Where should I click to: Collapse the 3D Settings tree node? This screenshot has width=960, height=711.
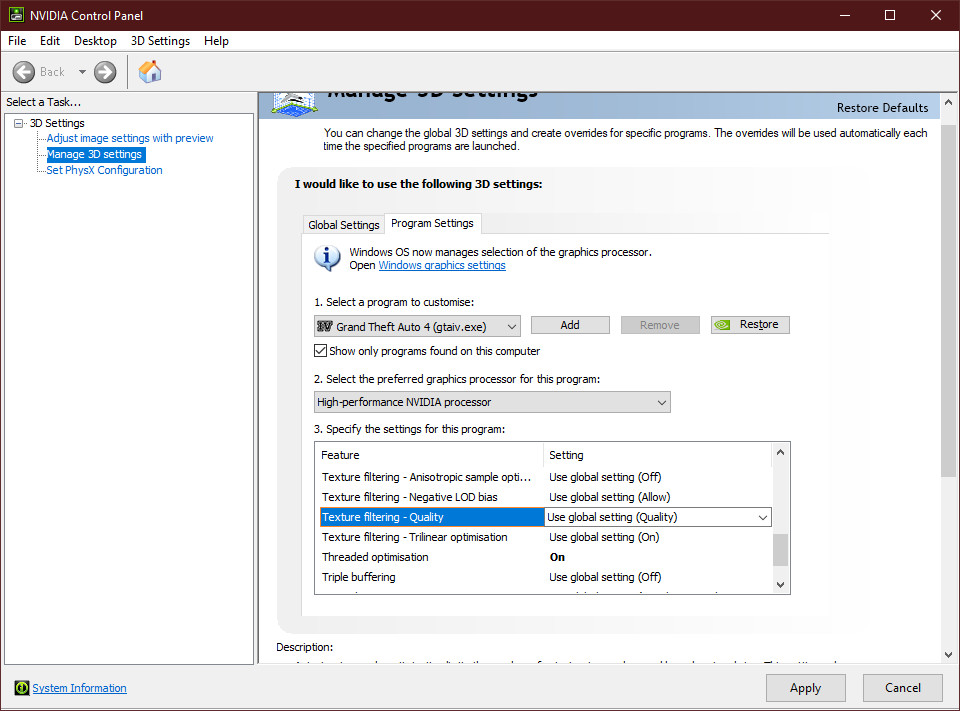click(x=19, y=123)
